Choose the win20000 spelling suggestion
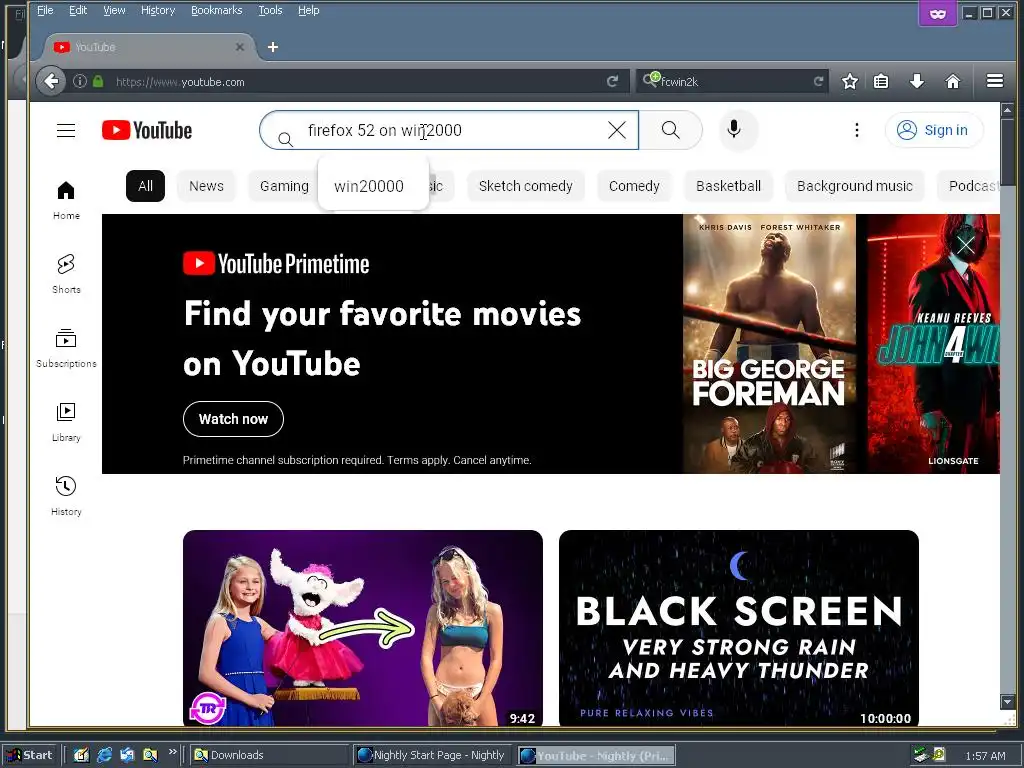 [x=369, y=186]
